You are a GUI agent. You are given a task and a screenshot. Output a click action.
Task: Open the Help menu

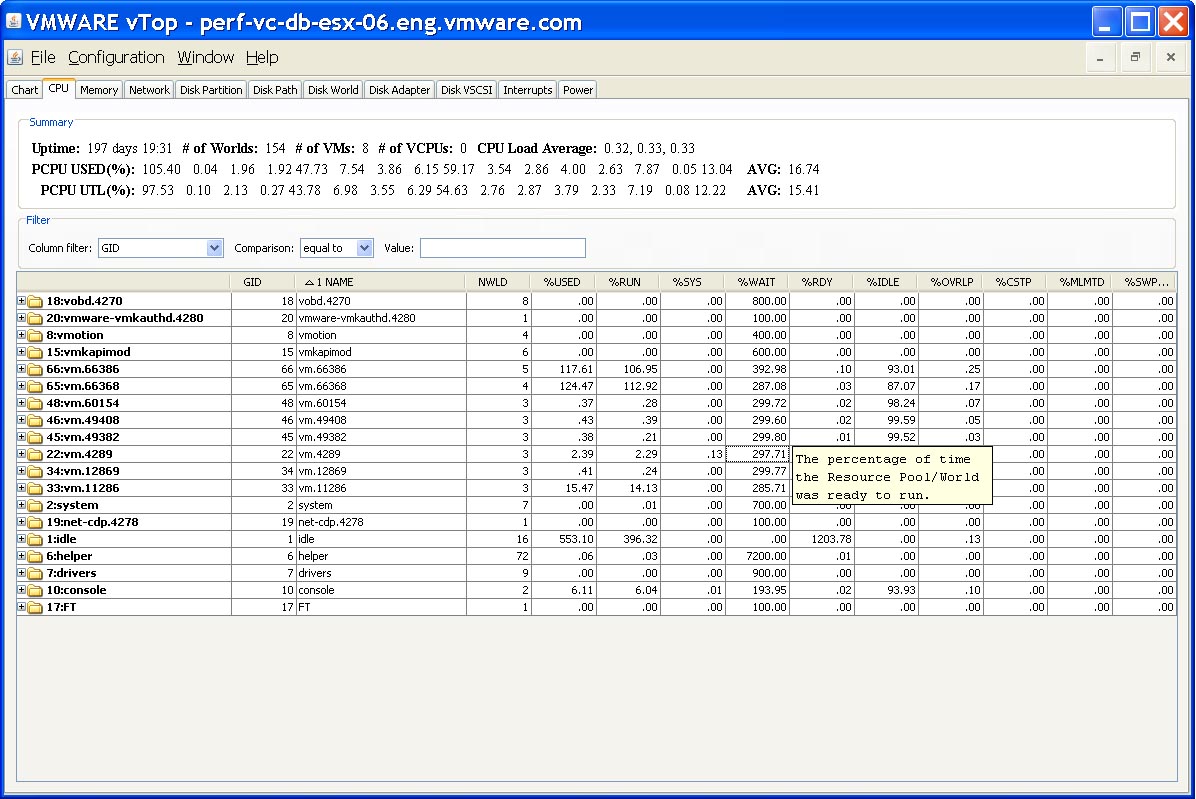(262, 57)
